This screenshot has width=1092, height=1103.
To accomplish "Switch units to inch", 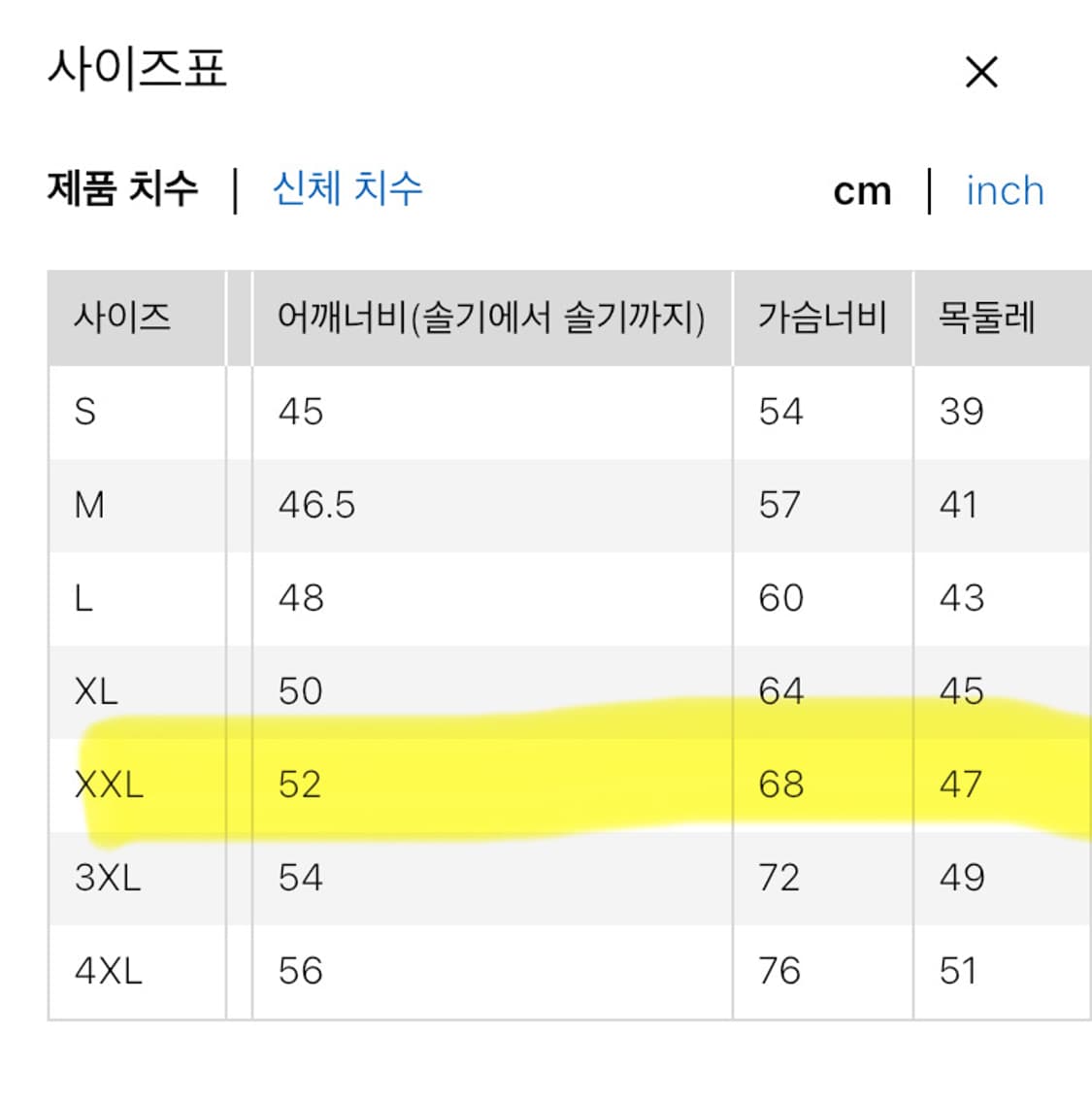I will pos(1004,191).
